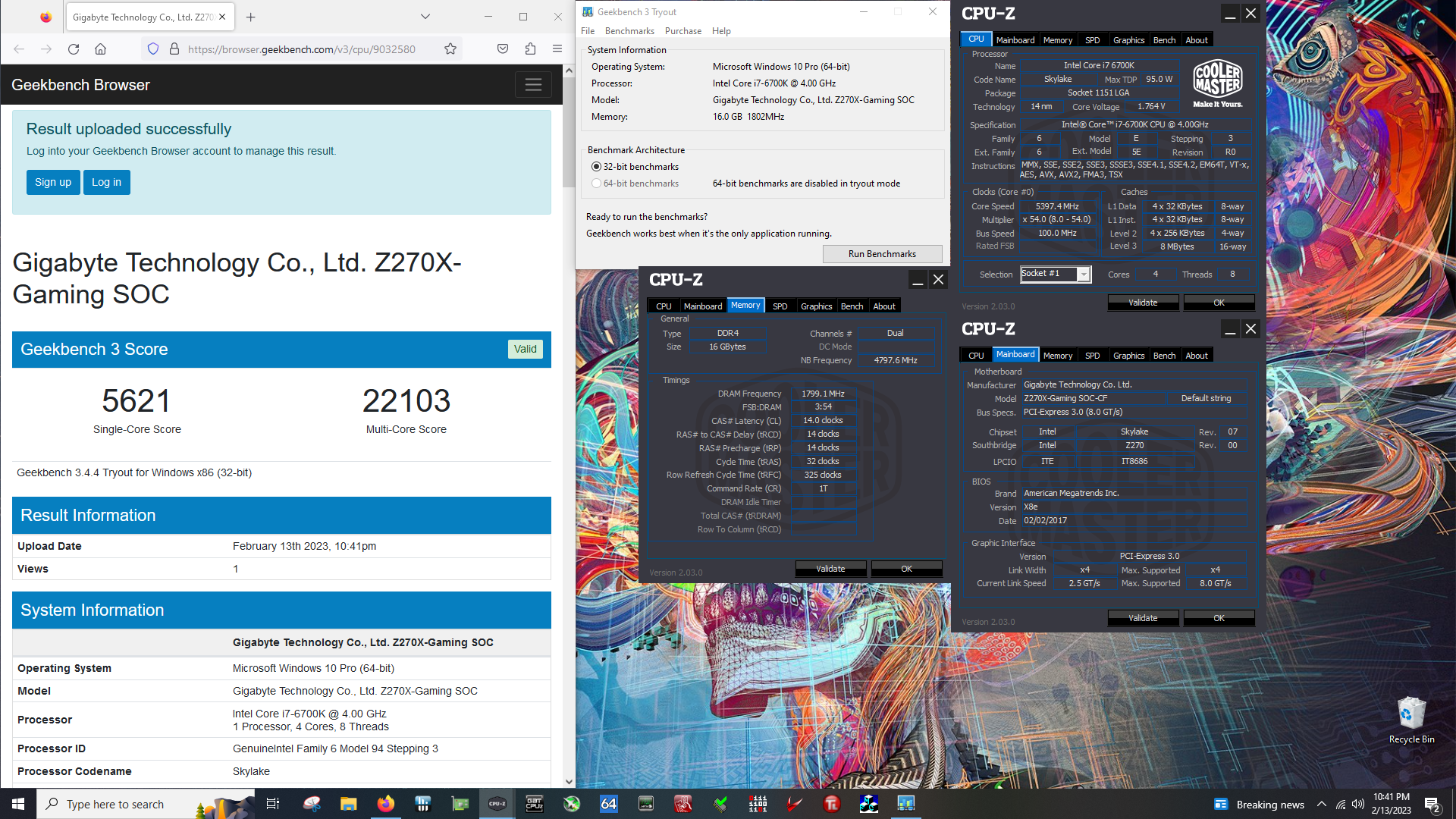Click the single-core score 5621
This screenshot has width=1456, height=819.
(x=137, y=400)
